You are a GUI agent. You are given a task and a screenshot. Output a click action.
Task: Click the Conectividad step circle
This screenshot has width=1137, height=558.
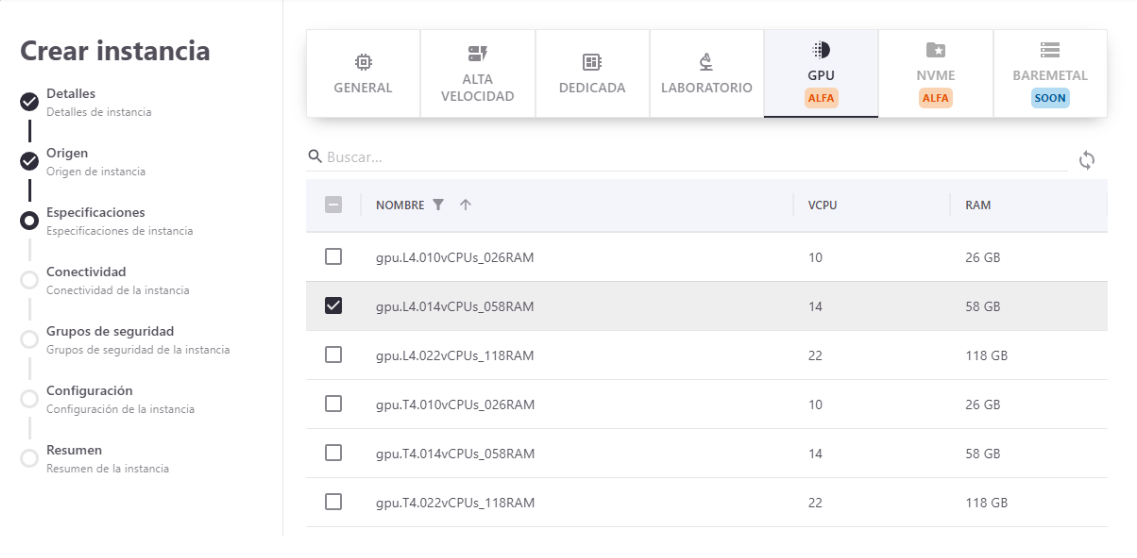(29, 280)
